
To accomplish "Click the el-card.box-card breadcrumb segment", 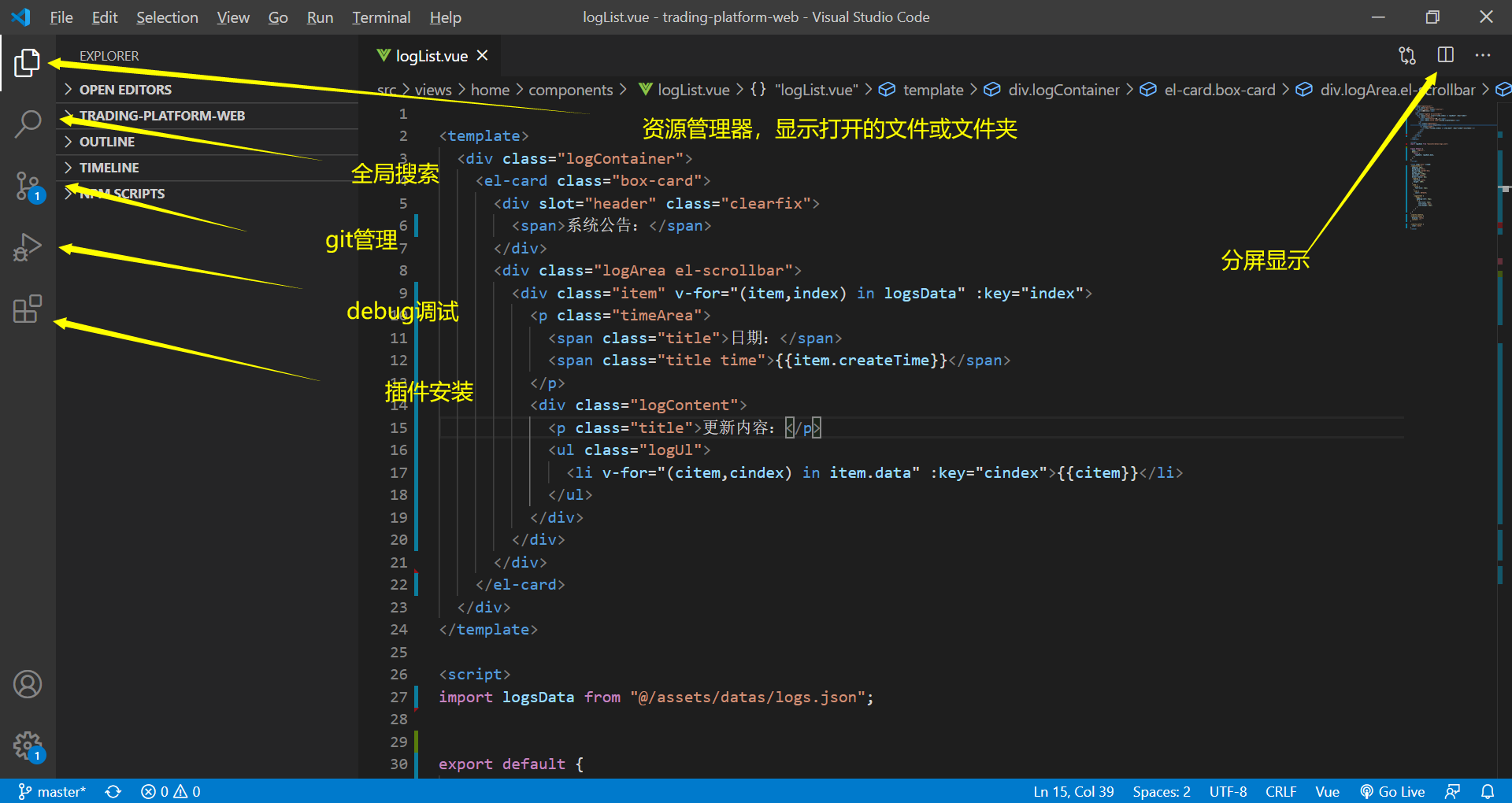I will (x=1220, y=90).
